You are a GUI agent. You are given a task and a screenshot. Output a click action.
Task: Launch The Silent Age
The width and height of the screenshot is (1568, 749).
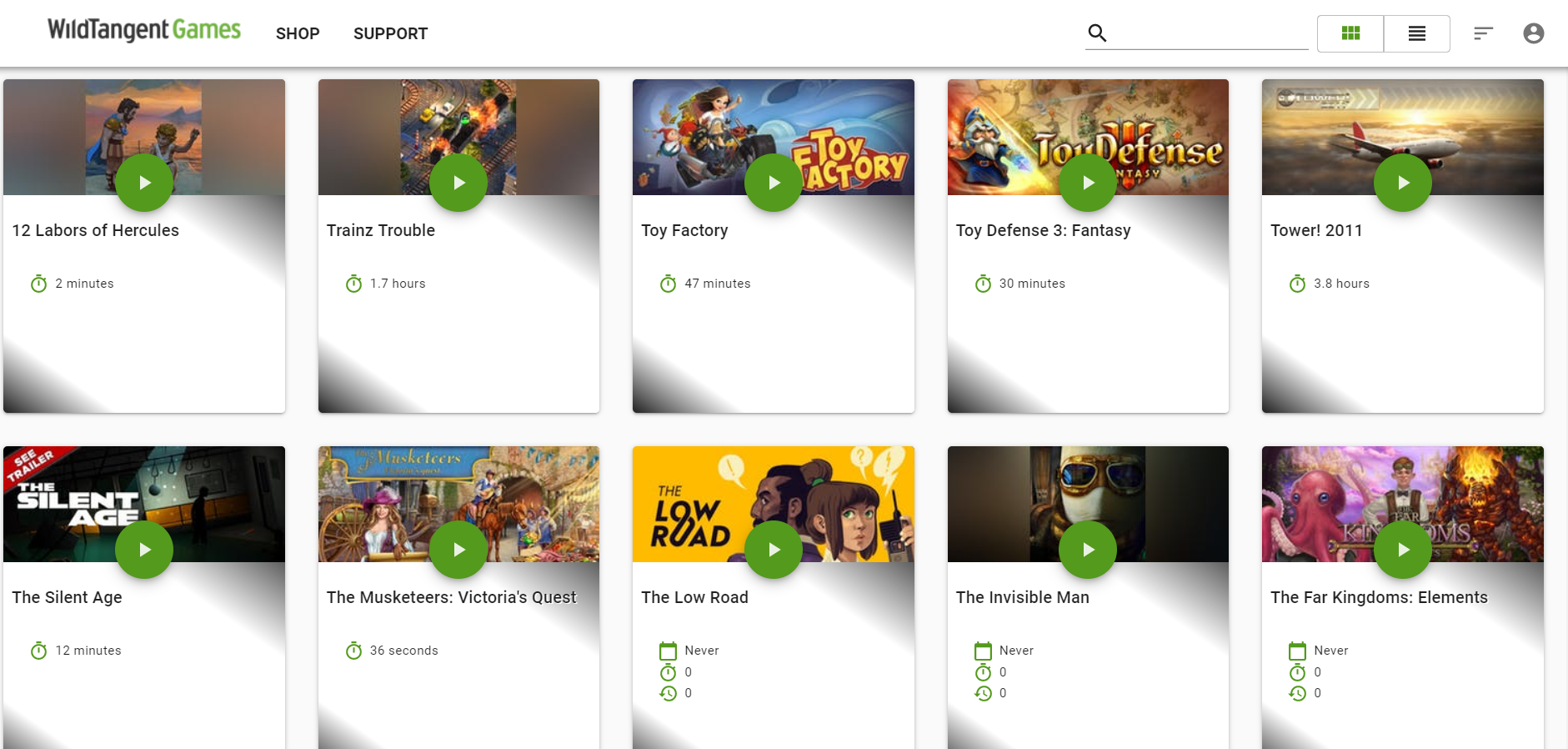(x=144, y=550)
